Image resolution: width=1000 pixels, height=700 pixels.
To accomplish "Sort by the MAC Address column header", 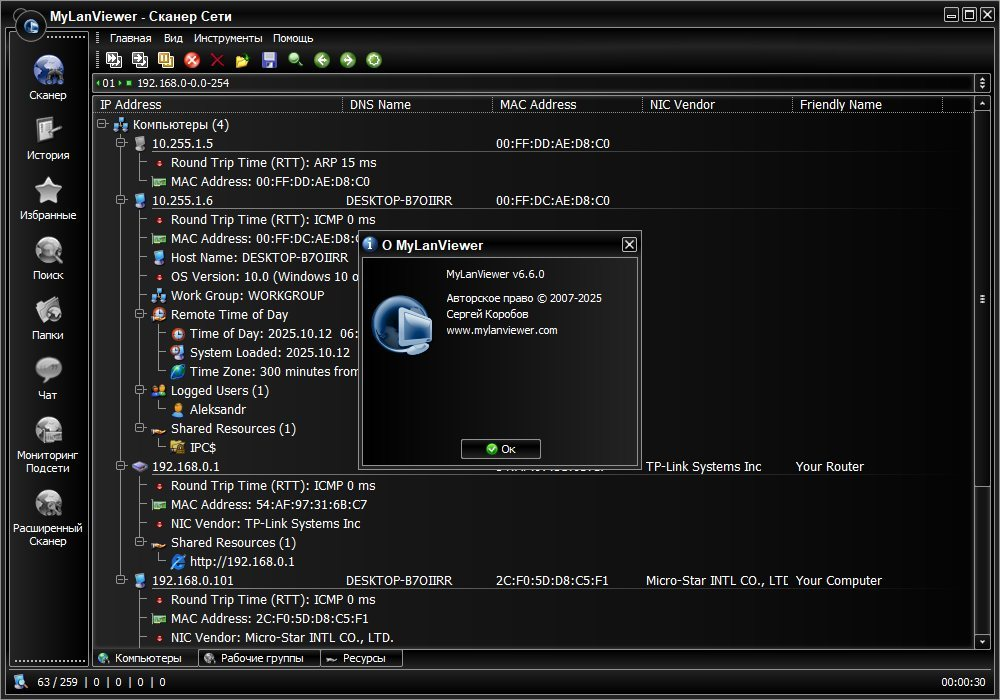I will click(567, 105).
